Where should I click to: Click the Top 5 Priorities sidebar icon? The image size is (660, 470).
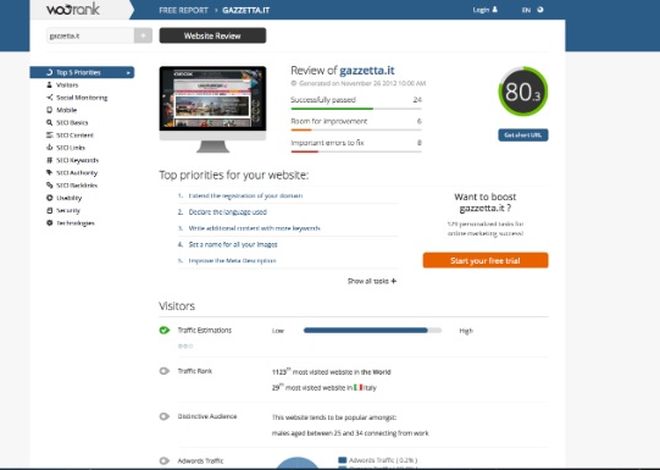tap(49, 72)
